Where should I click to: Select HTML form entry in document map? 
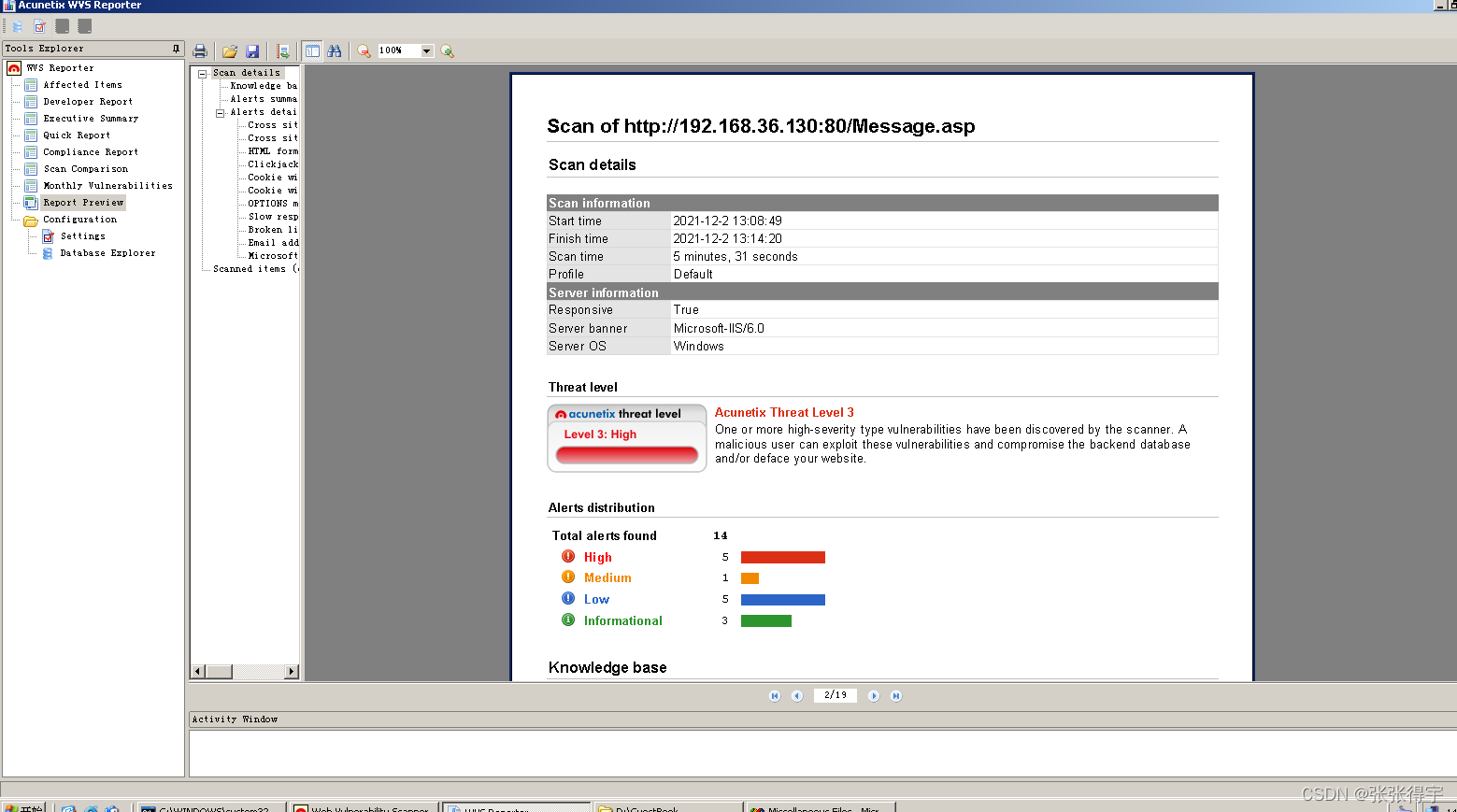click(273, 151)
